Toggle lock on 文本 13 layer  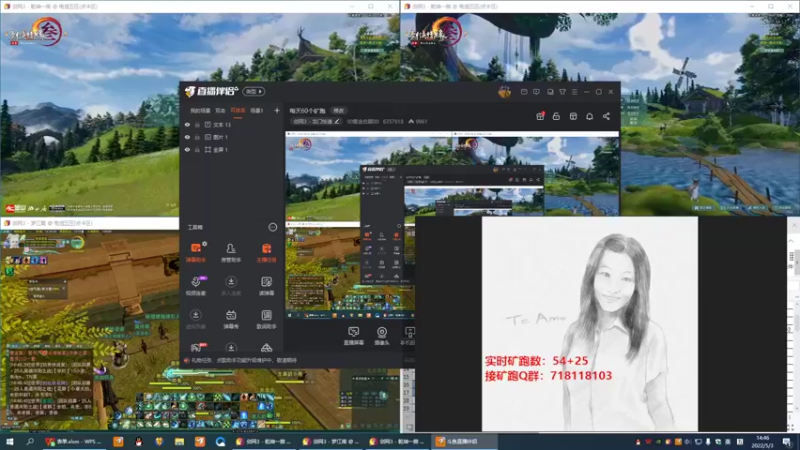click(x=197, y=124)
